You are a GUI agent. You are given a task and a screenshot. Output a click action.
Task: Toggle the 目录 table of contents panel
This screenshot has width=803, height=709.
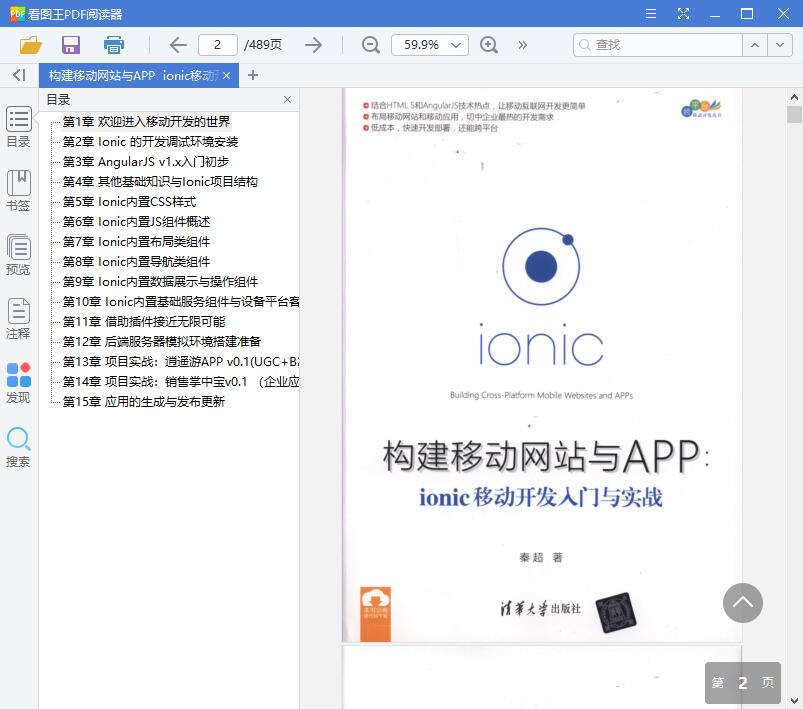click(18, 128)
